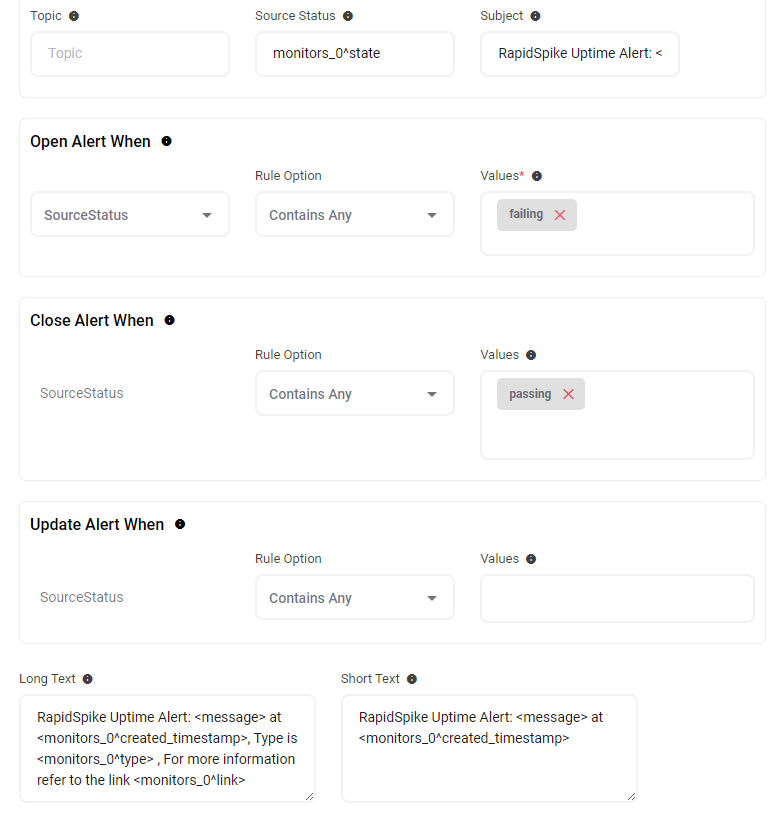Remove the failing value chip
782x822 pixels.
(x=560, y=214)
